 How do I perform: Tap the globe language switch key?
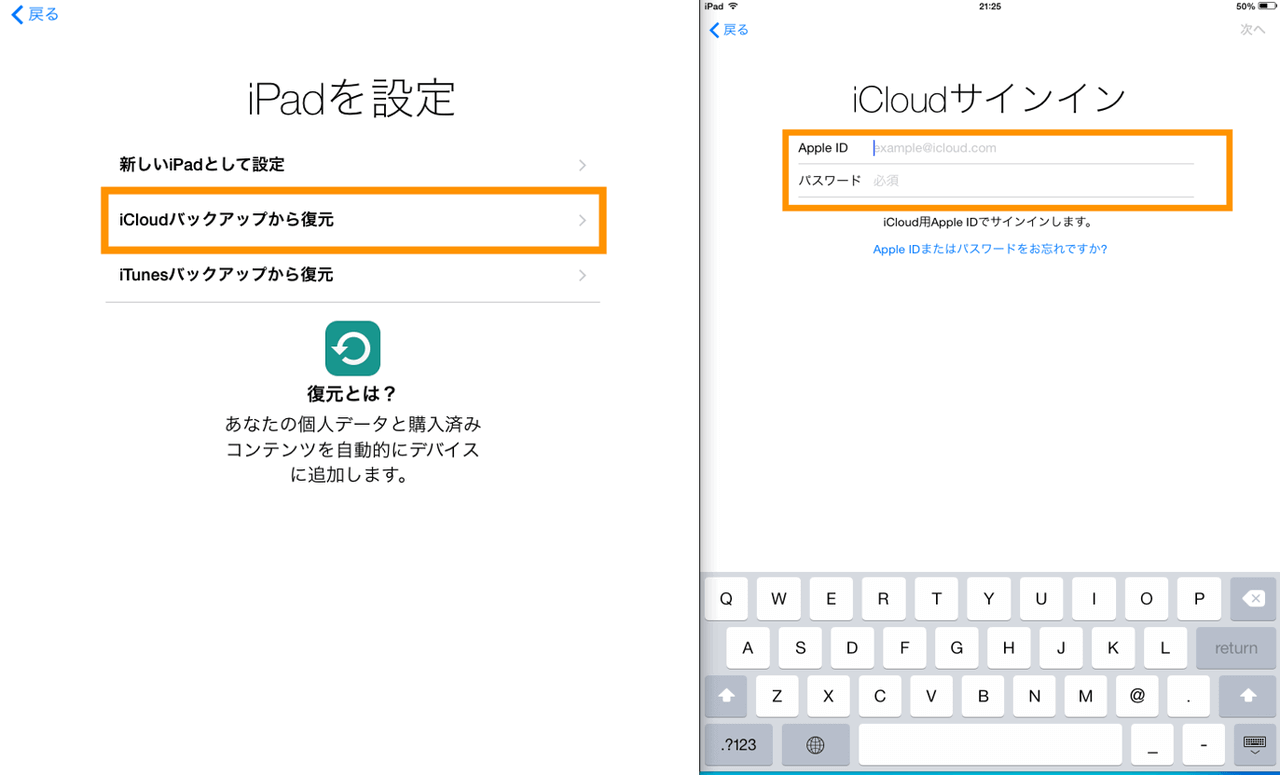[816, 745]
